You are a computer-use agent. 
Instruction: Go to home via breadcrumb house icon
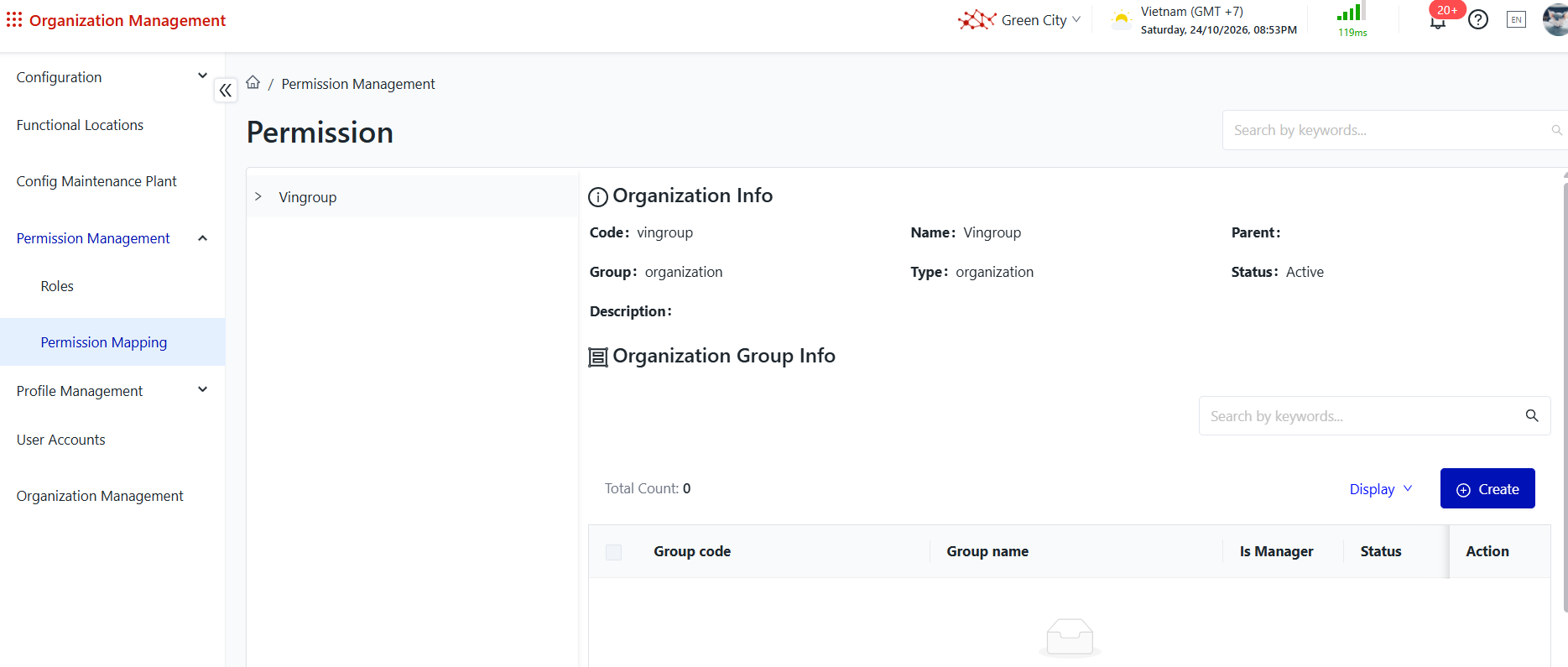coord(253,82)
